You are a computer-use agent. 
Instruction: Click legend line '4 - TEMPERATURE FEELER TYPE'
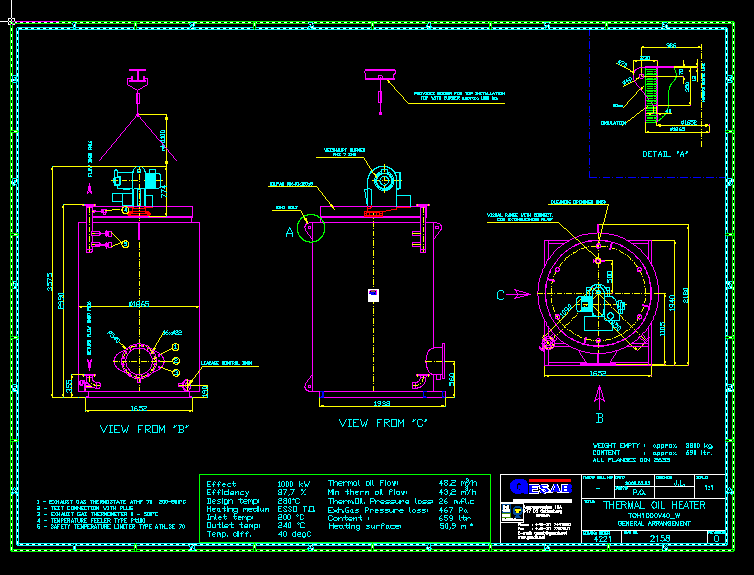(x=91, y=520)
